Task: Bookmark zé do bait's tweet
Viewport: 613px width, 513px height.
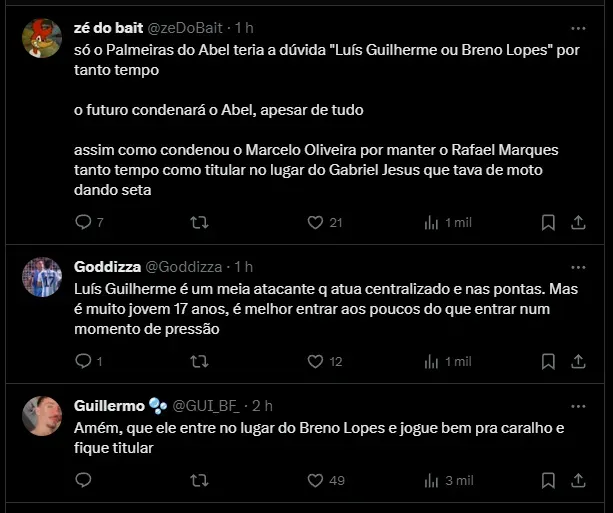Action: point(548,222)
